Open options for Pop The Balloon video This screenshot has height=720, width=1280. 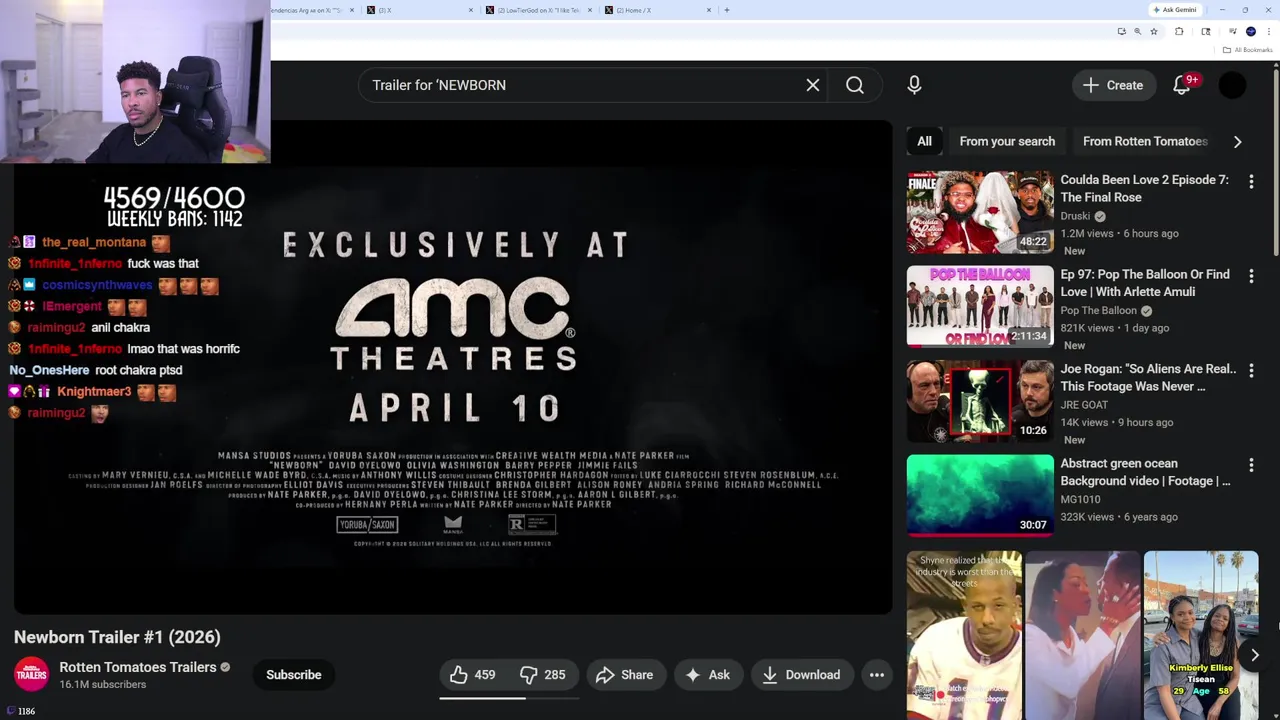1251,276
